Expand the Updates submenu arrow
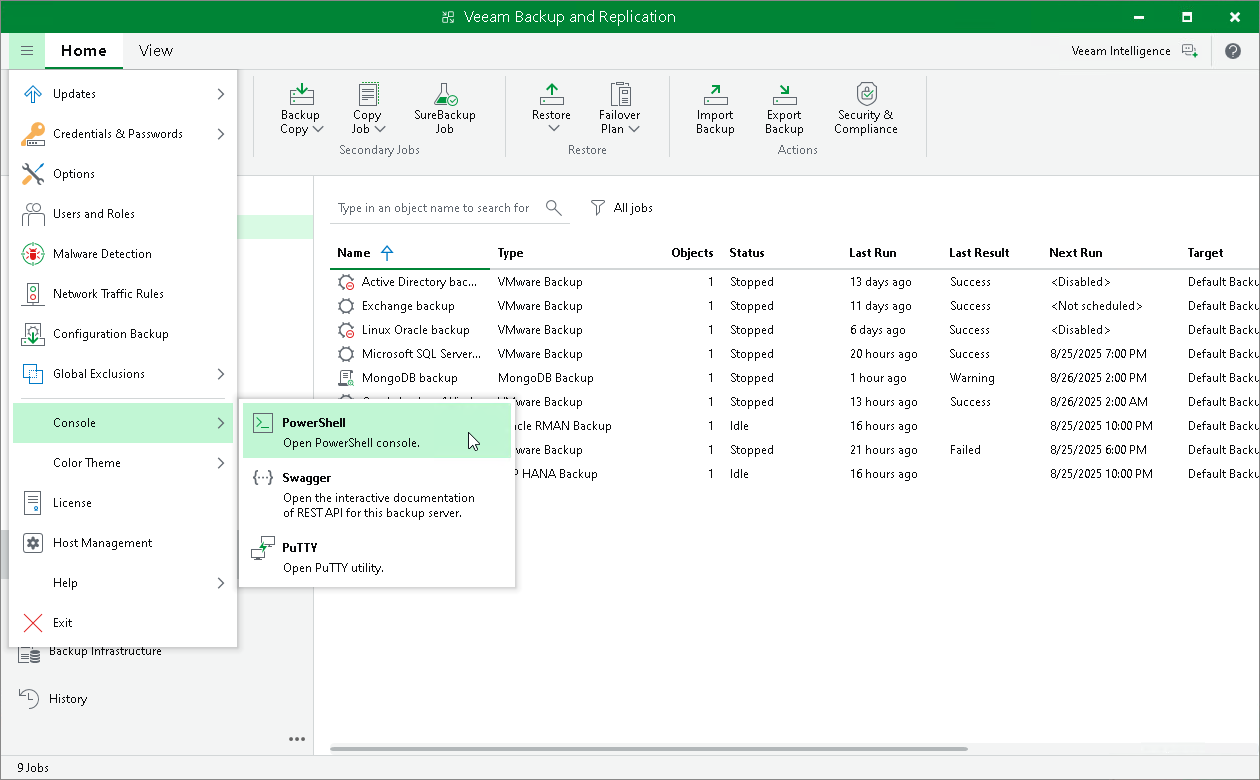Screen dimensions: 1260x780 coord(220,94)
